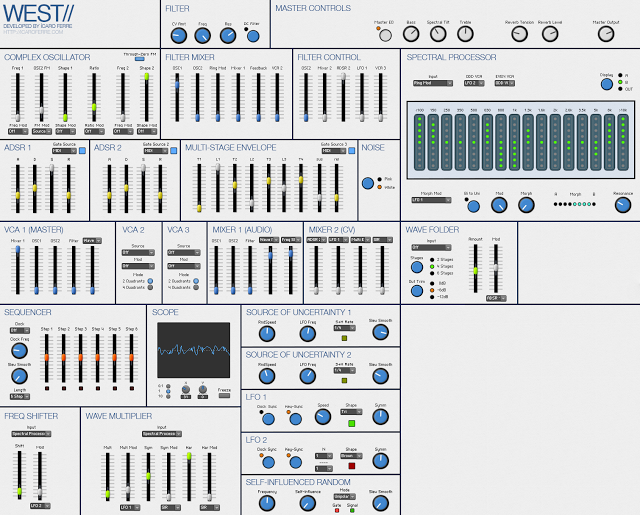Viewport: 640px width, 515px height.
Task: Open the VCA 2 Source dropdown
Action: pos(138,253)
